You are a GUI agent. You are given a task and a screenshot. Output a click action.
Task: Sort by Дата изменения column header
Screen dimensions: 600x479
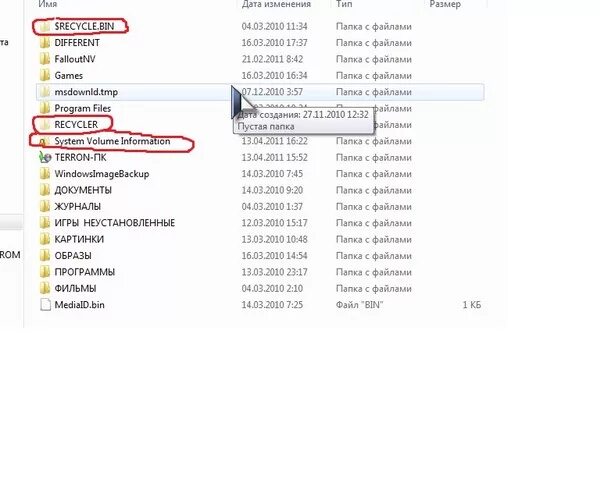[276, 4]
